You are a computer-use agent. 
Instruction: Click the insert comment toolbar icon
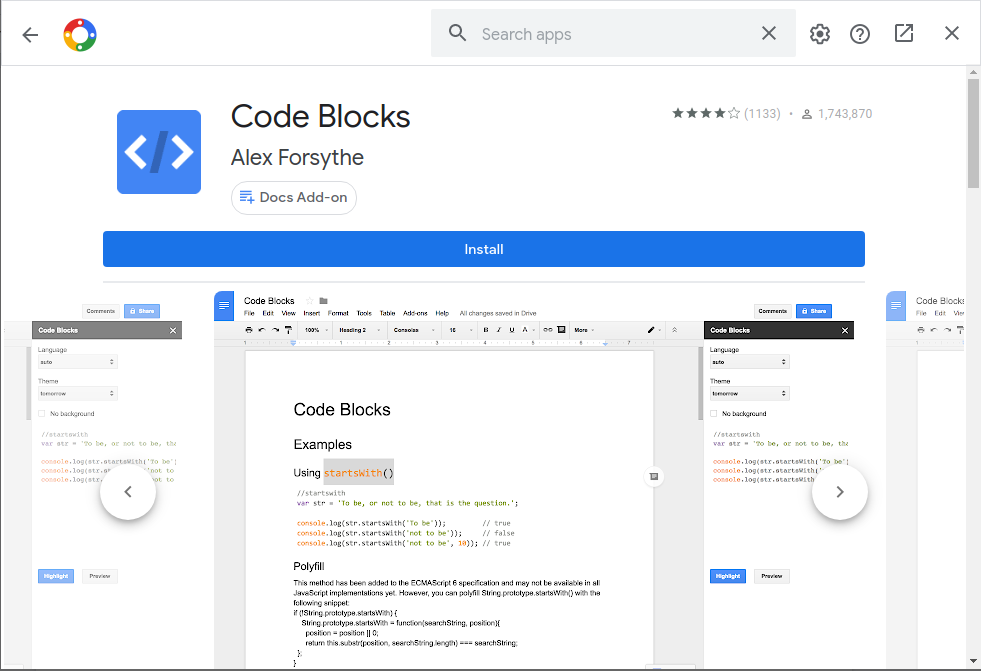(561, 330)
